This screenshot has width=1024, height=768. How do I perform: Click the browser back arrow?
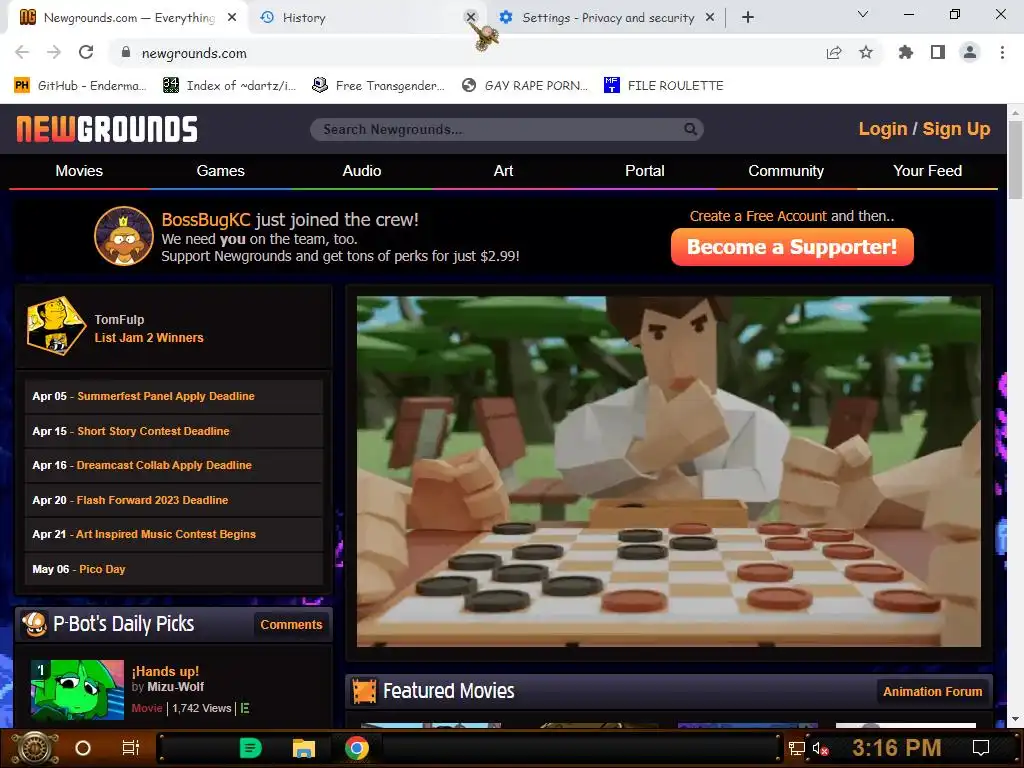pos(22,53)
